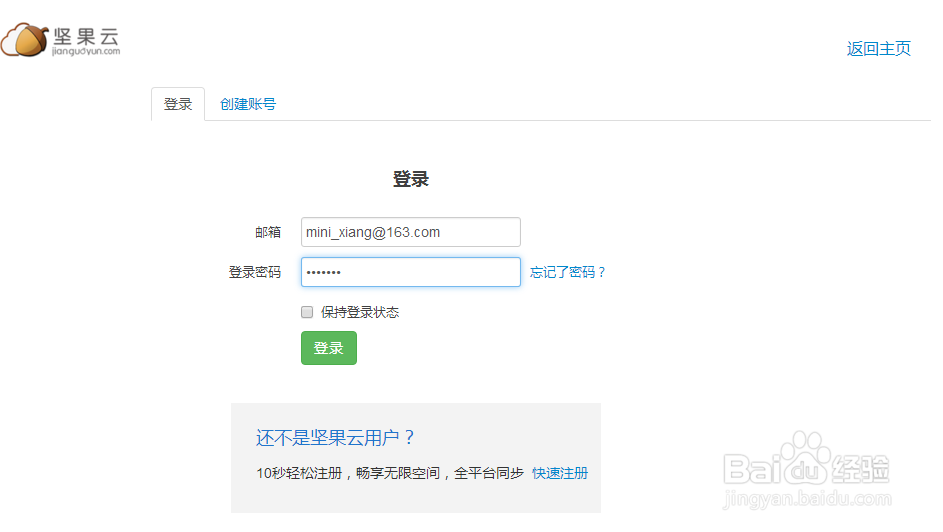Viewport: 943px width, 532px height.
Task: Open the 快速注册 link
Action: tap(560, 473)
